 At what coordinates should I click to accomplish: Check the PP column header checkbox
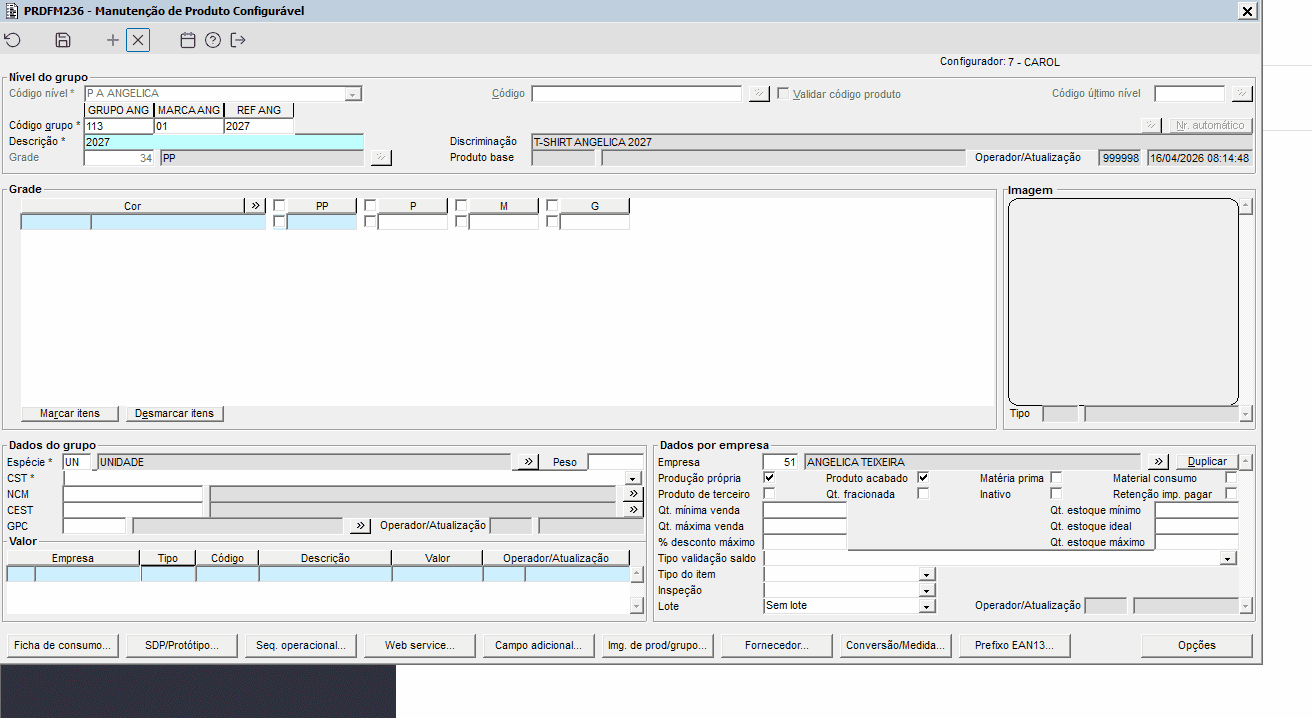coord(279,206)
